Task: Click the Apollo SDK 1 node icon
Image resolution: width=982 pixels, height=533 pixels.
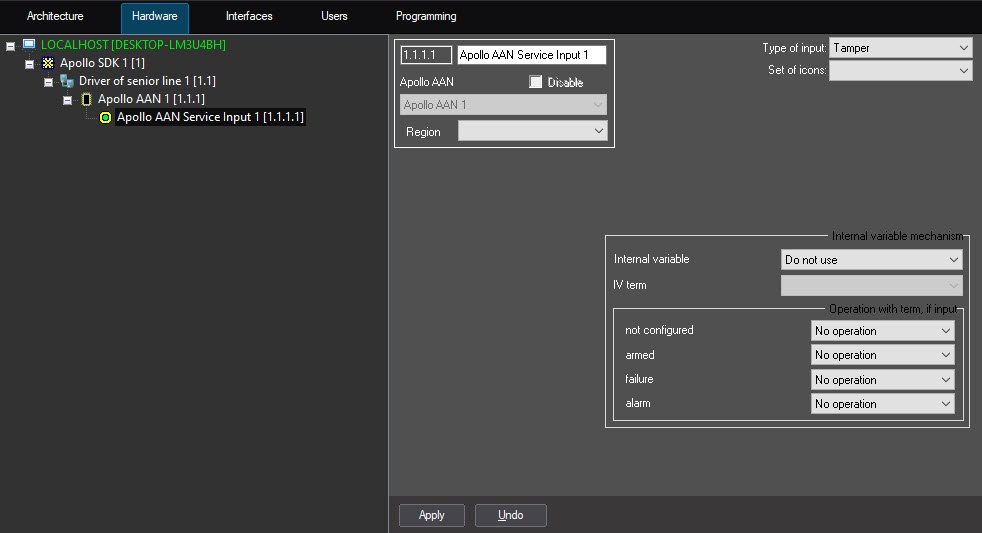Action: [x=47, y=63]
